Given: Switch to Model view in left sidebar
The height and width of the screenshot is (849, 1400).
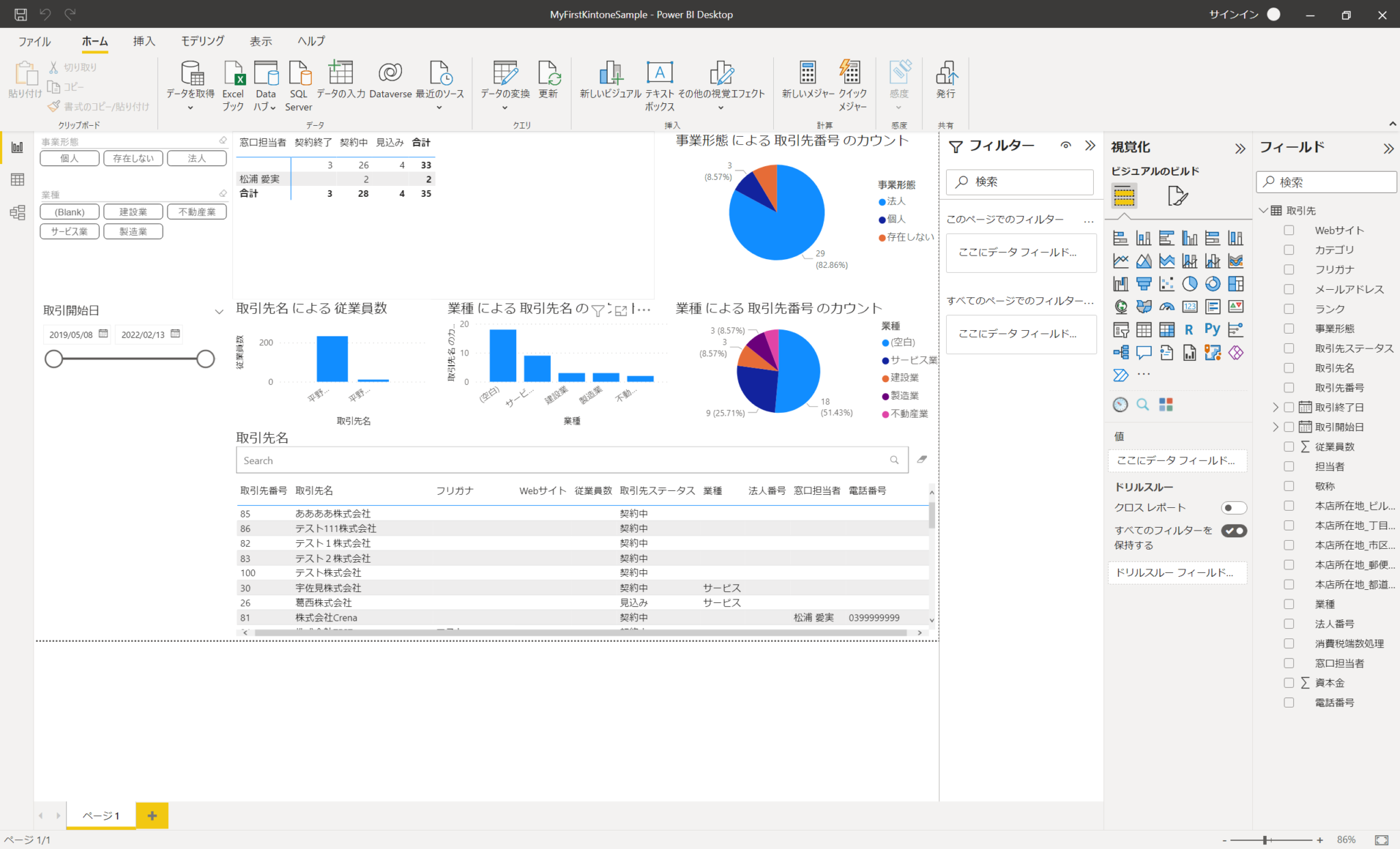Looking at the screenshot, I should point(17,212).
